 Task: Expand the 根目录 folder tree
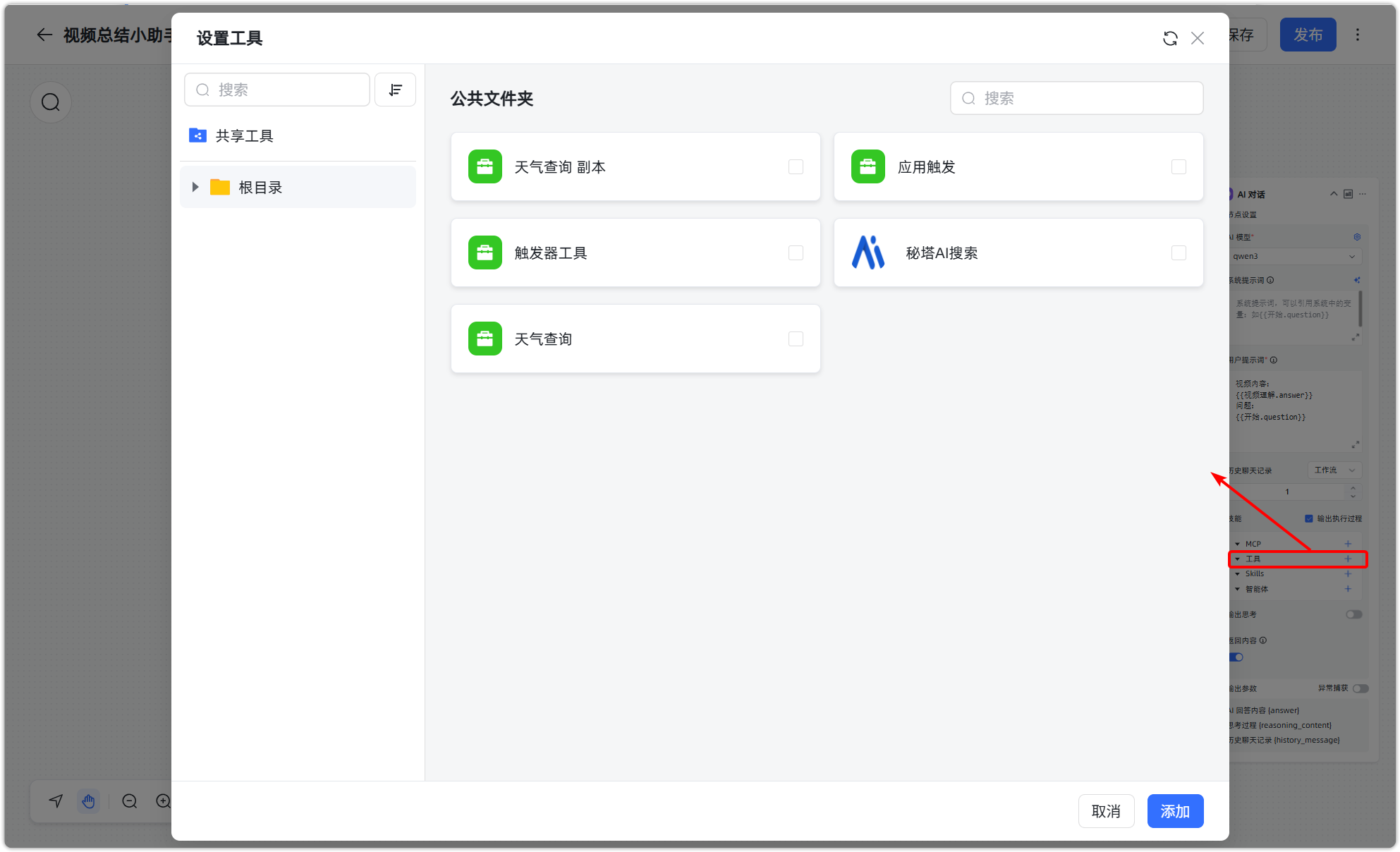point(195,187)
